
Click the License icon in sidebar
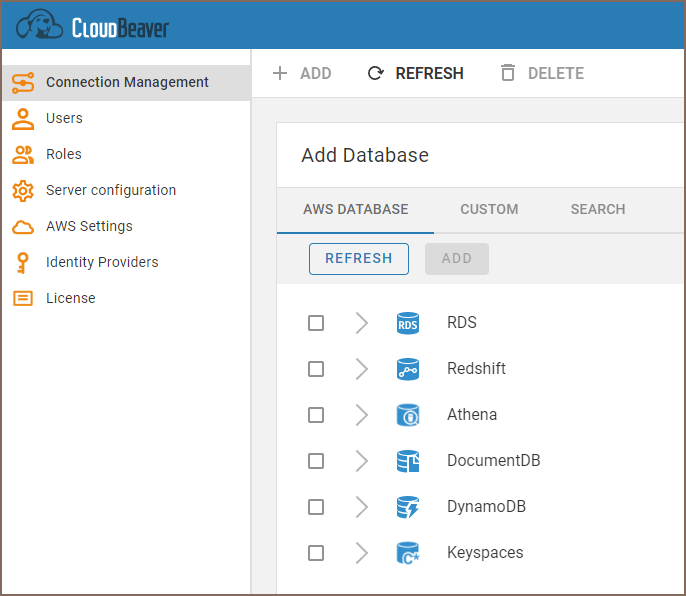pyautogui.click(x=22, y=298)
